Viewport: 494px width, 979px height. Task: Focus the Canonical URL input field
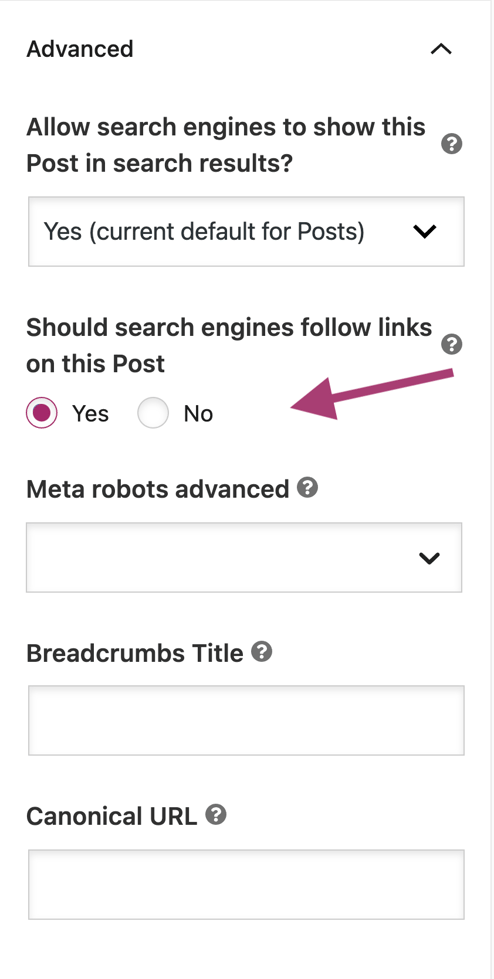(246, 884)
